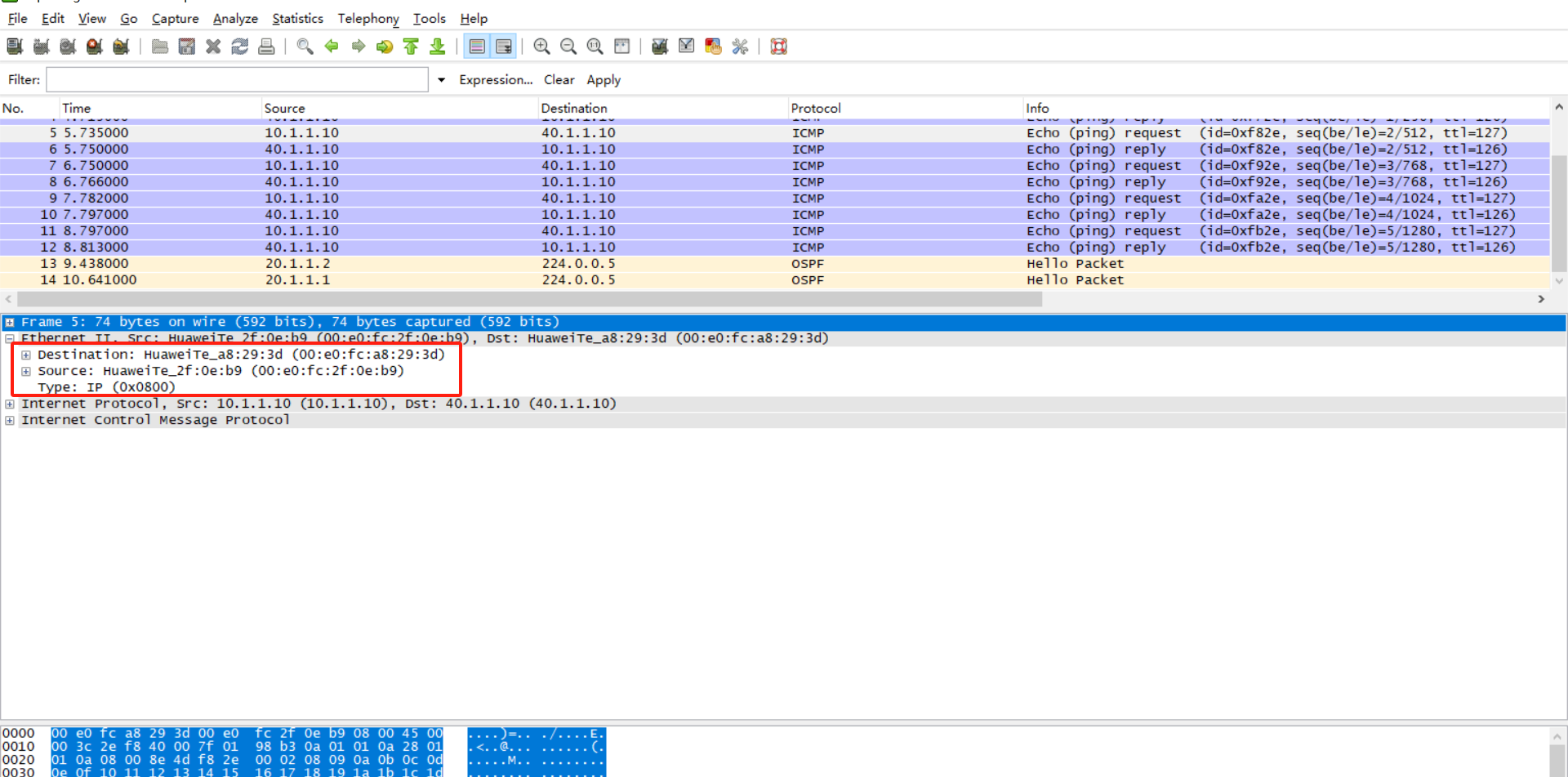Viewport: 1568px width, 777px height.
Task: Open a capture file
Action: tap(160, 47)
